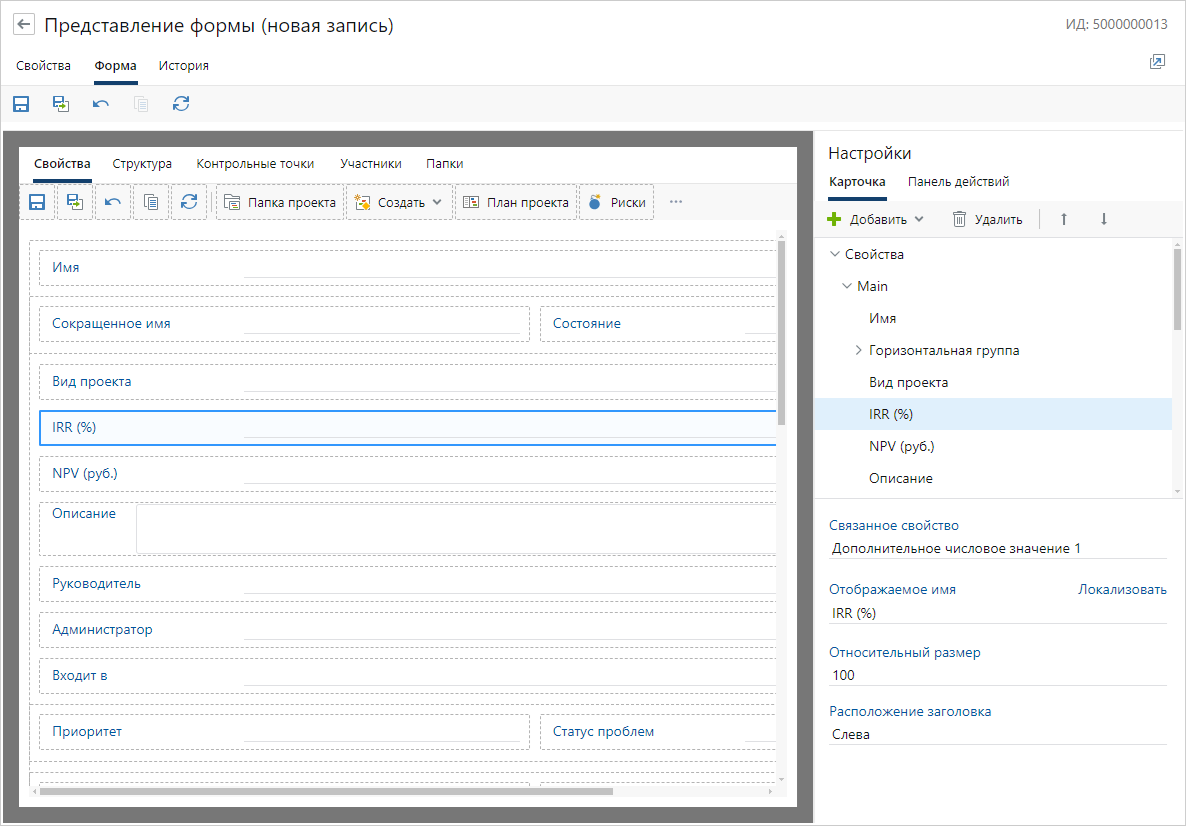
Task: Select the Вид проекта field in preview
Action: tap(408, 381)
